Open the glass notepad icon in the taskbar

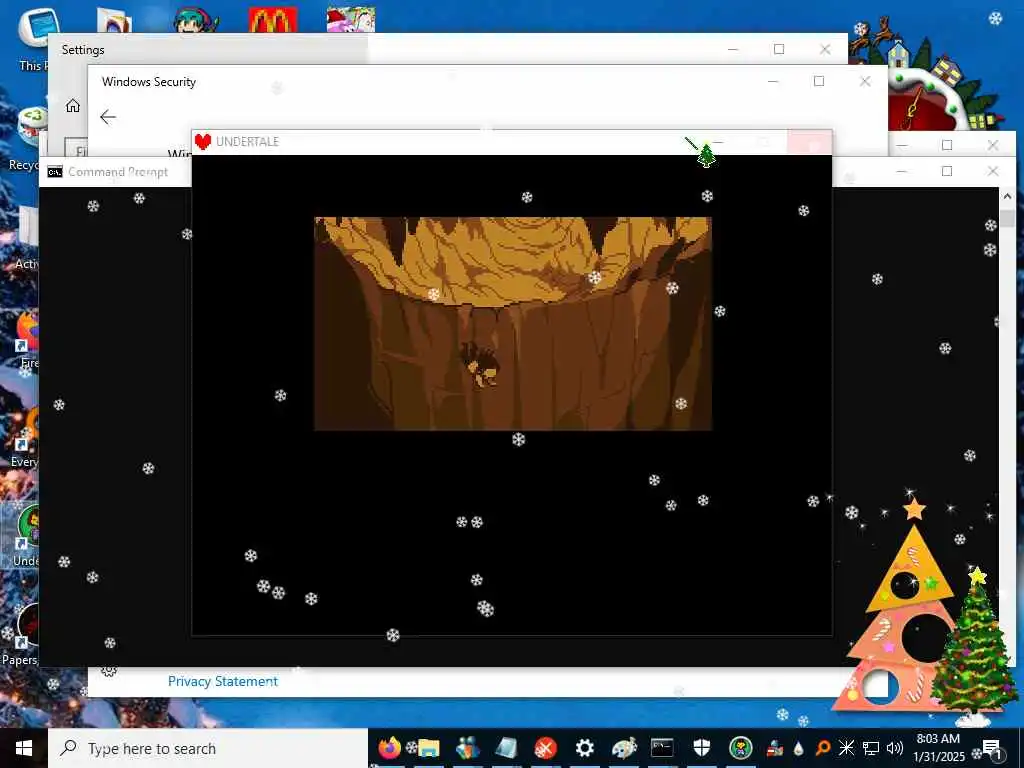506,748
